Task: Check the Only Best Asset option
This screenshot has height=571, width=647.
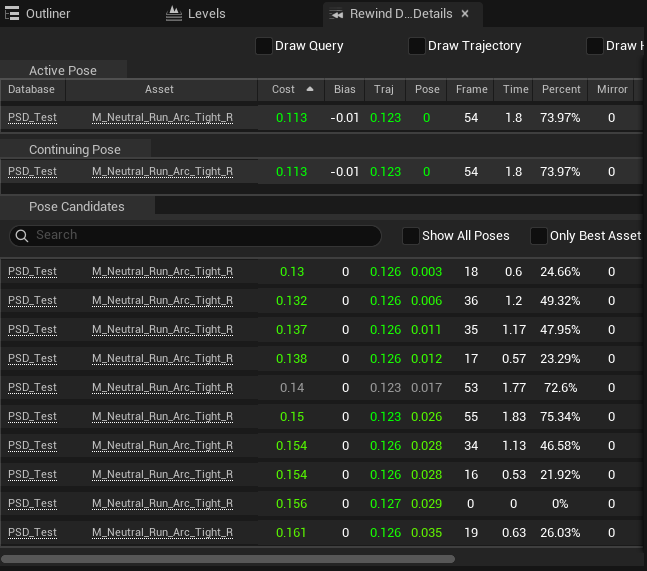Action: coord(538,236)
